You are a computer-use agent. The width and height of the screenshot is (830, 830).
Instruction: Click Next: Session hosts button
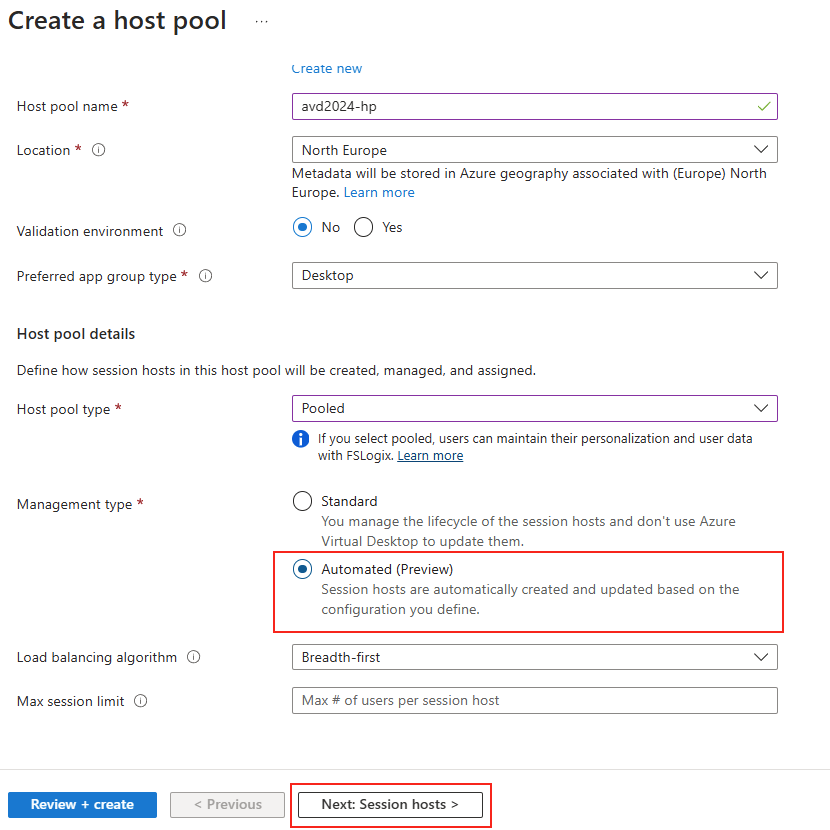click(x=390, y=805)
